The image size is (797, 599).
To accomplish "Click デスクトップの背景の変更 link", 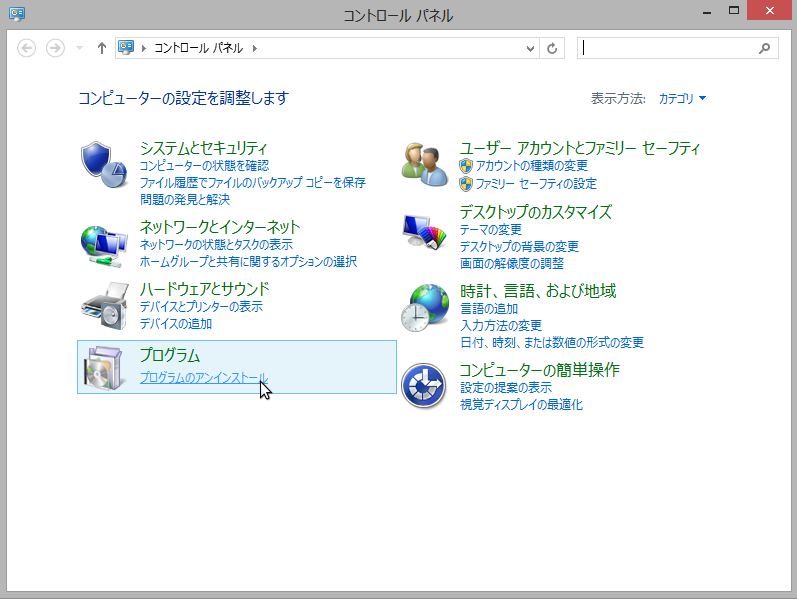I will tap(519, 247).
